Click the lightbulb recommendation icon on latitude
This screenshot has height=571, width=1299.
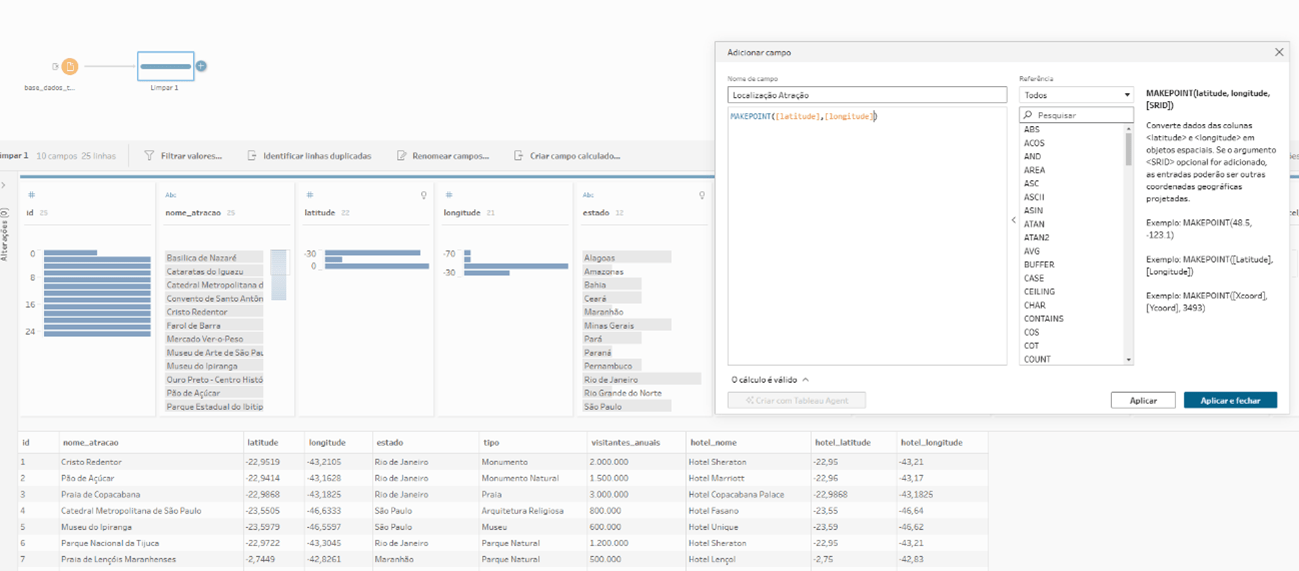(423, 195)
